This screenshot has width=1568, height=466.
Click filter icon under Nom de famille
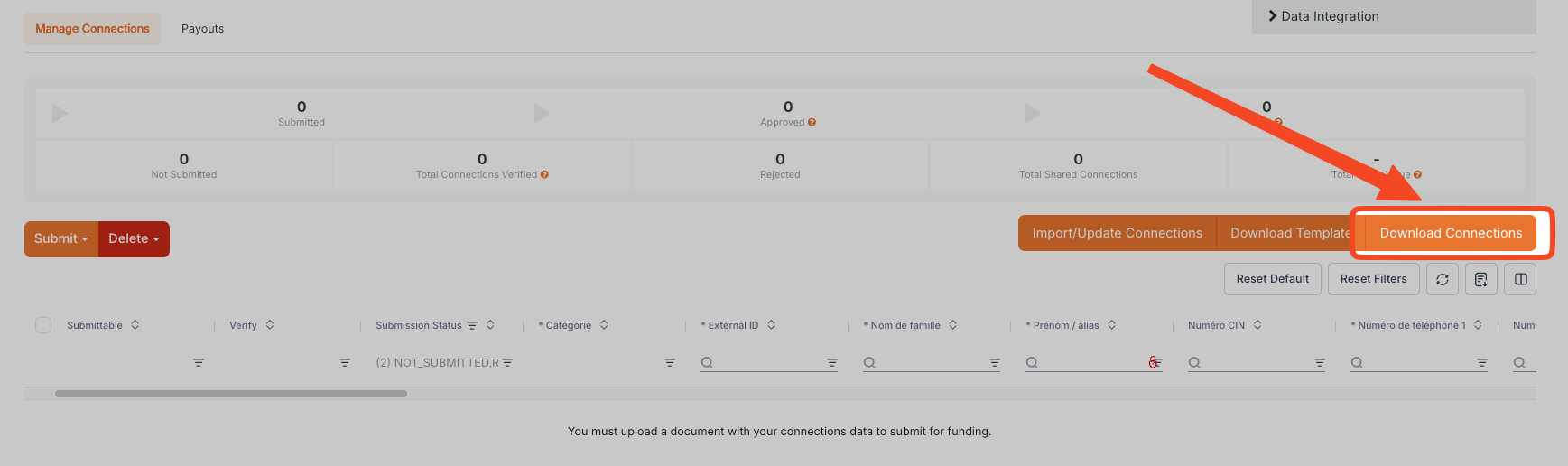point(995,363)
